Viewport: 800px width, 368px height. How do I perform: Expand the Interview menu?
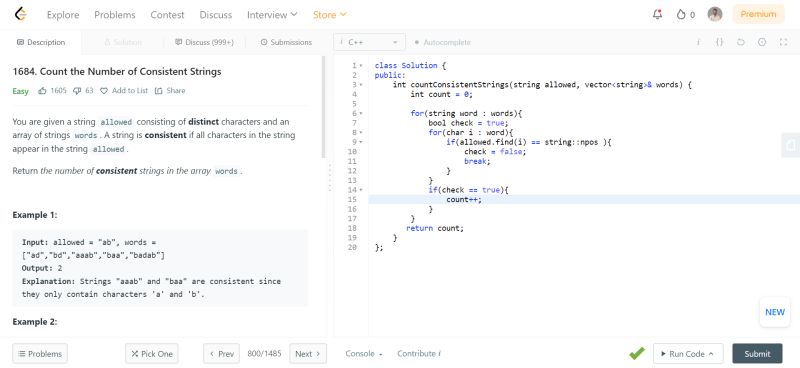272,15
